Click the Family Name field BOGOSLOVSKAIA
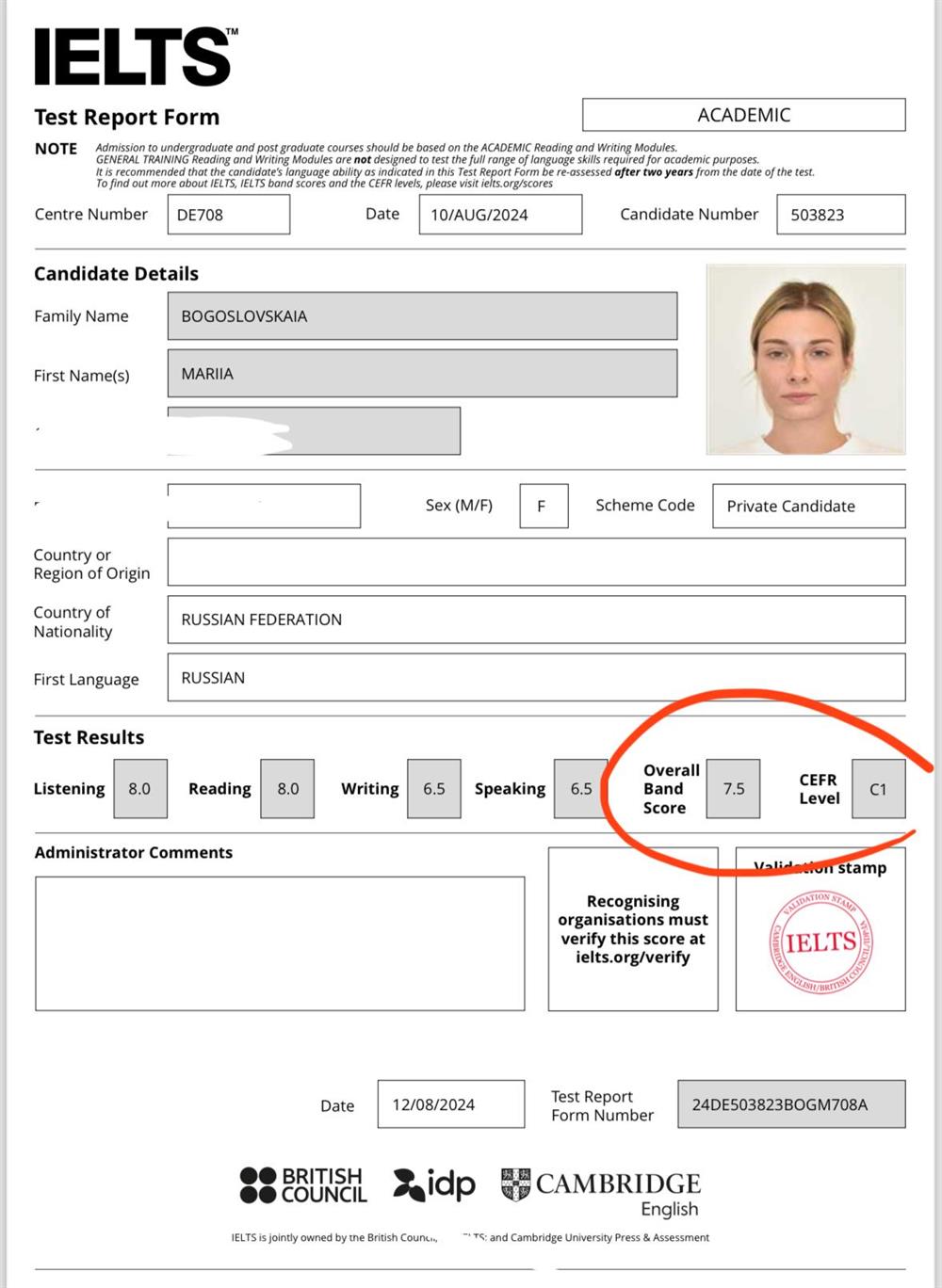 pyautogui.click(x=422, y=316)
